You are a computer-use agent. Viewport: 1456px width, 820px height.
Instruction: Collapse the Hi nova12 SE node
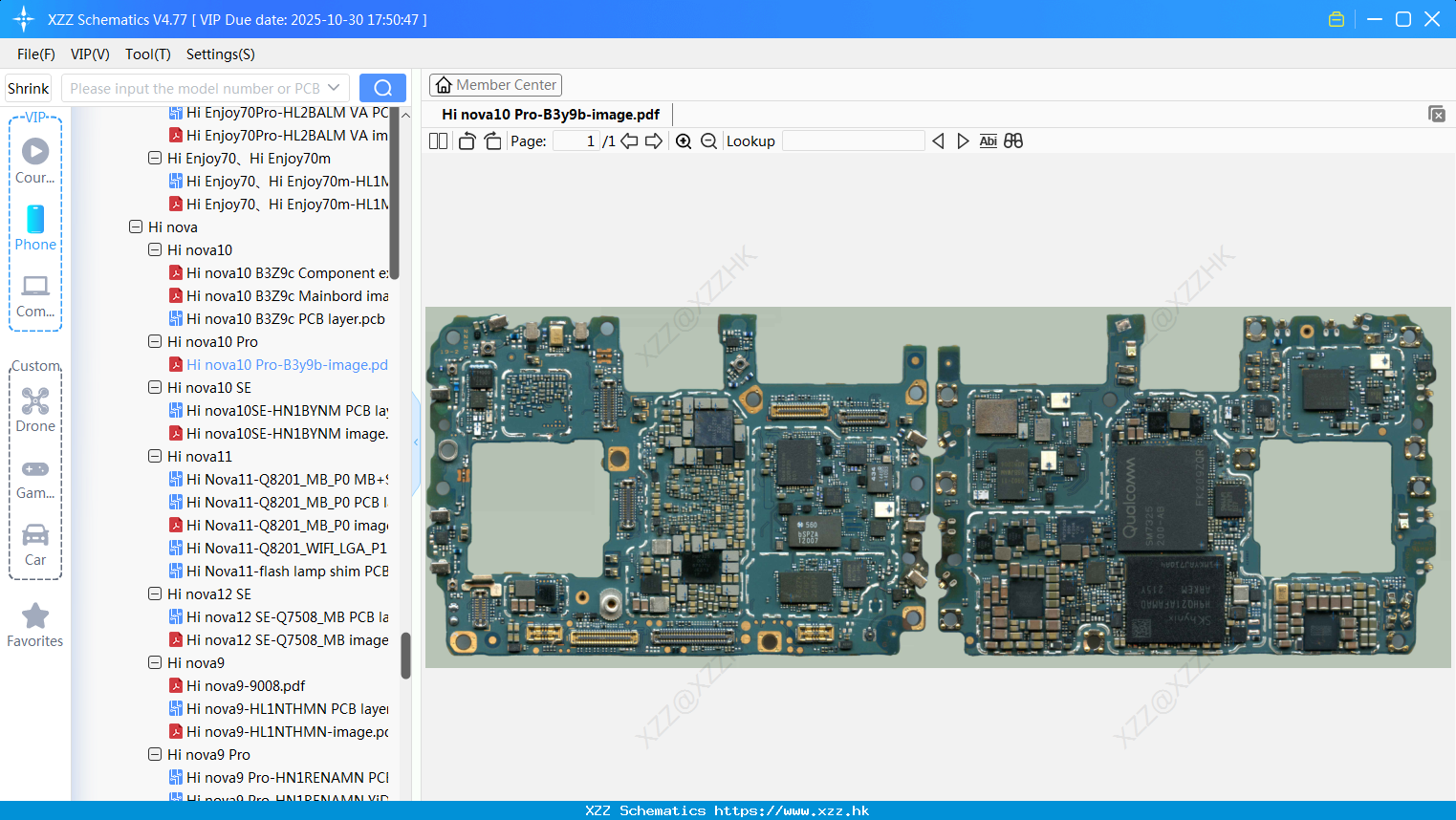coord(155,593)
